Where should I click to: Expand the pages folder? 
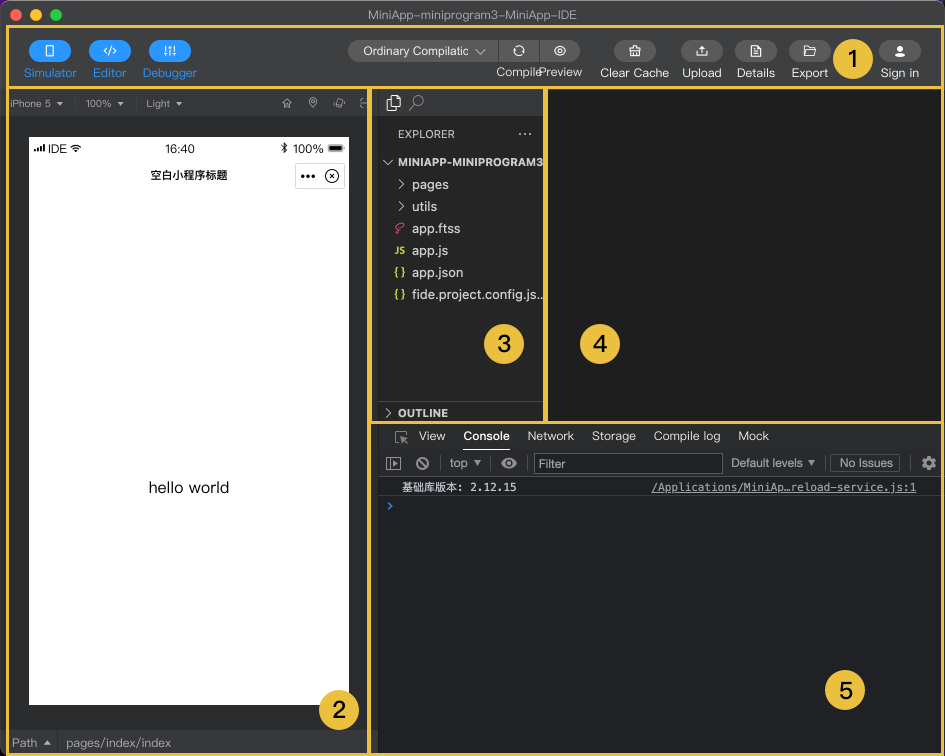tap(462, 184)
